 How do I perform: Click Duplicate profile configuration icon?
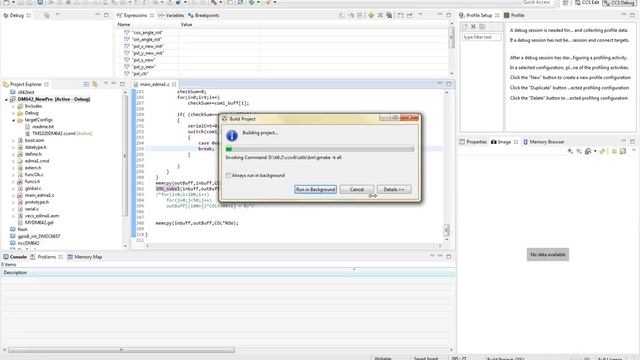point(482,27)
